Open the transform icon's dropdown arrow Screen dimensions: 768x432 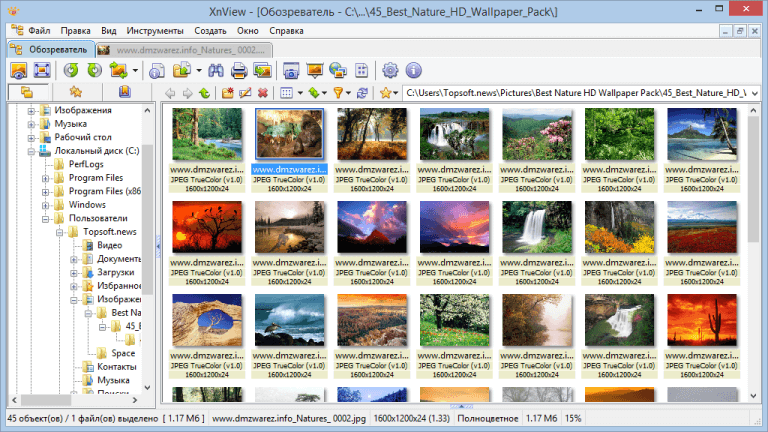click(x=135, y=71)
